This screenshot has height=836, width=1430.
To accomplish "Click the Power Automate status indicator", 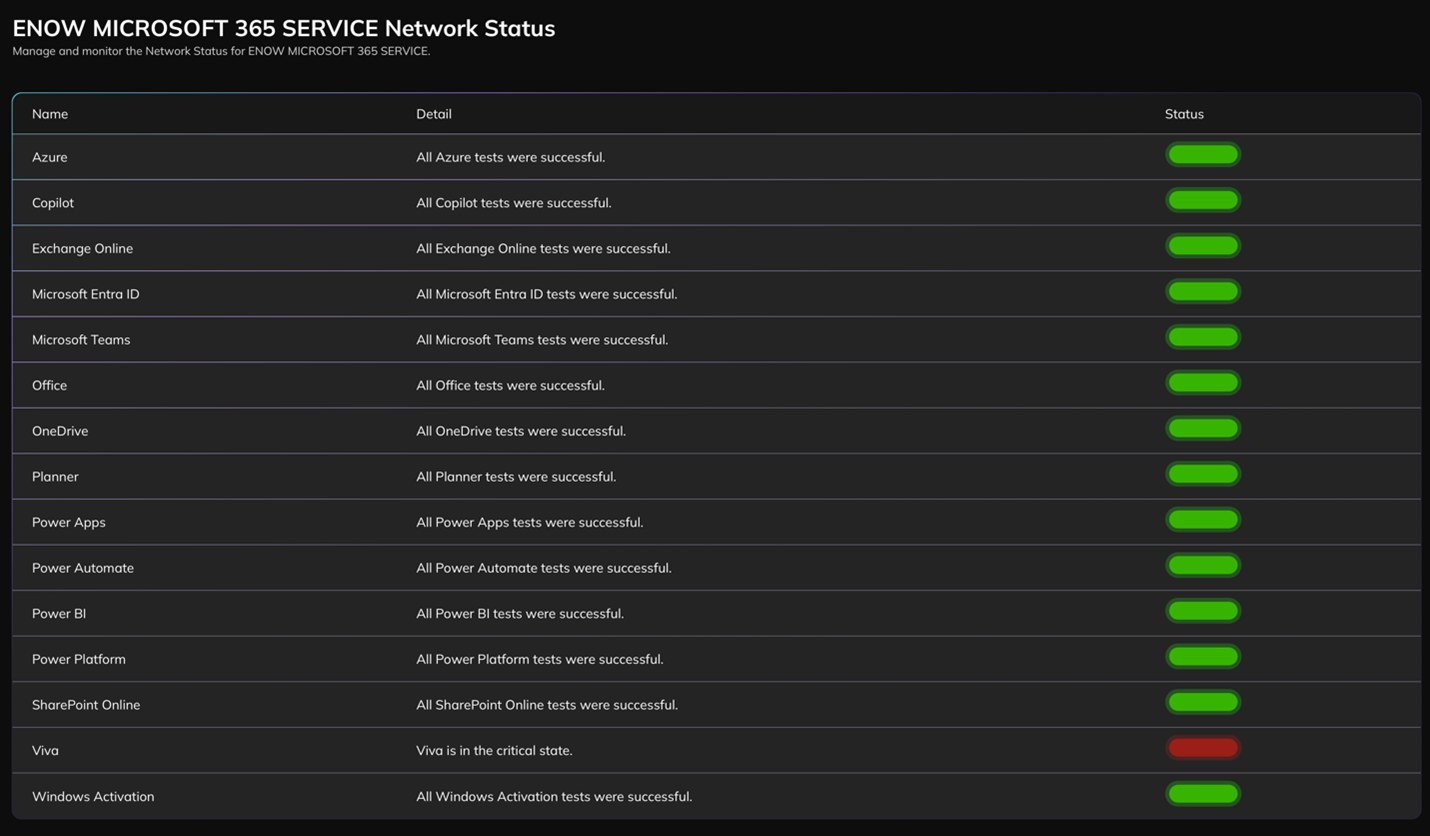I will click(1203, 566).
